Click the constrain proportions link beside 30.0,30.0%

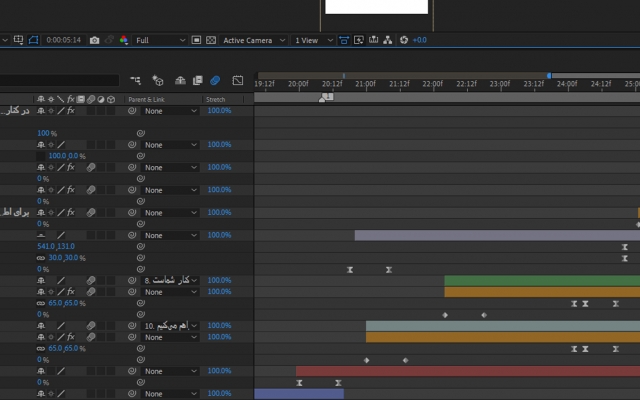40,258
